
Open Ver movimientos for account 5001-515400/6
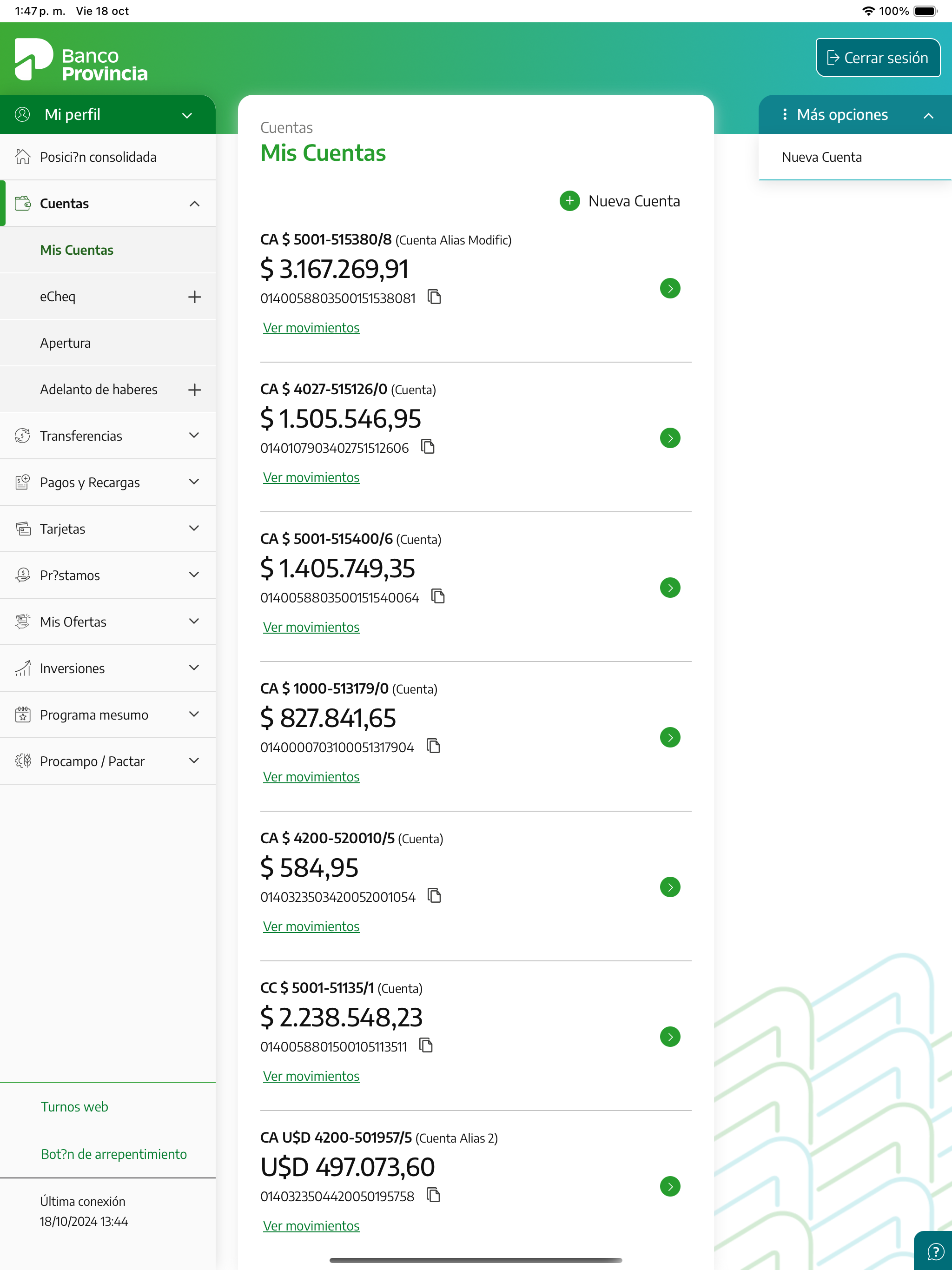point(311,627)
